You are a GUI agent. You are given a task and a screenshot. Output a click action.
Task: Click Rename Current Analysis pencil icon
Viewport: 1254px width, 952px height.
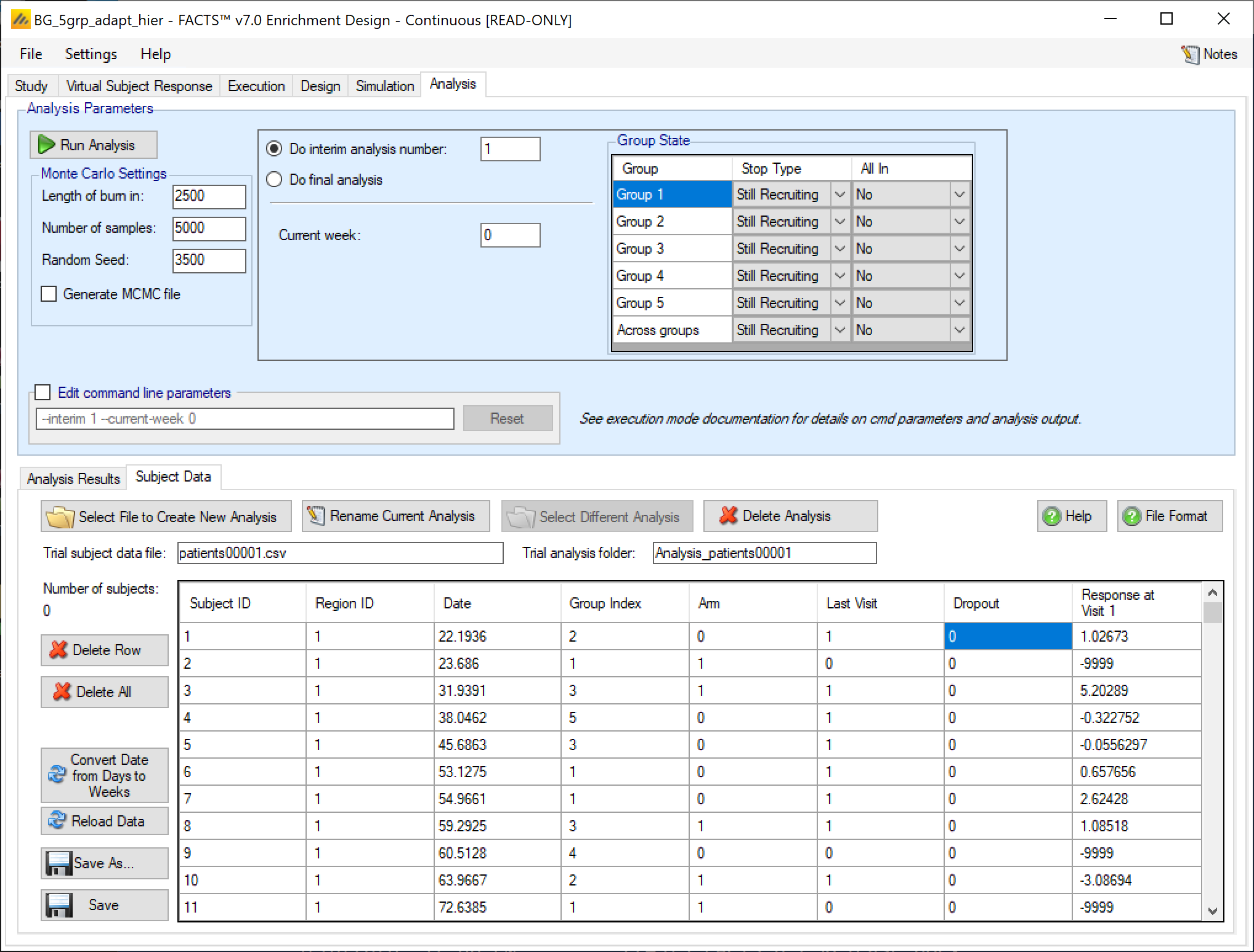coord(316,516)
